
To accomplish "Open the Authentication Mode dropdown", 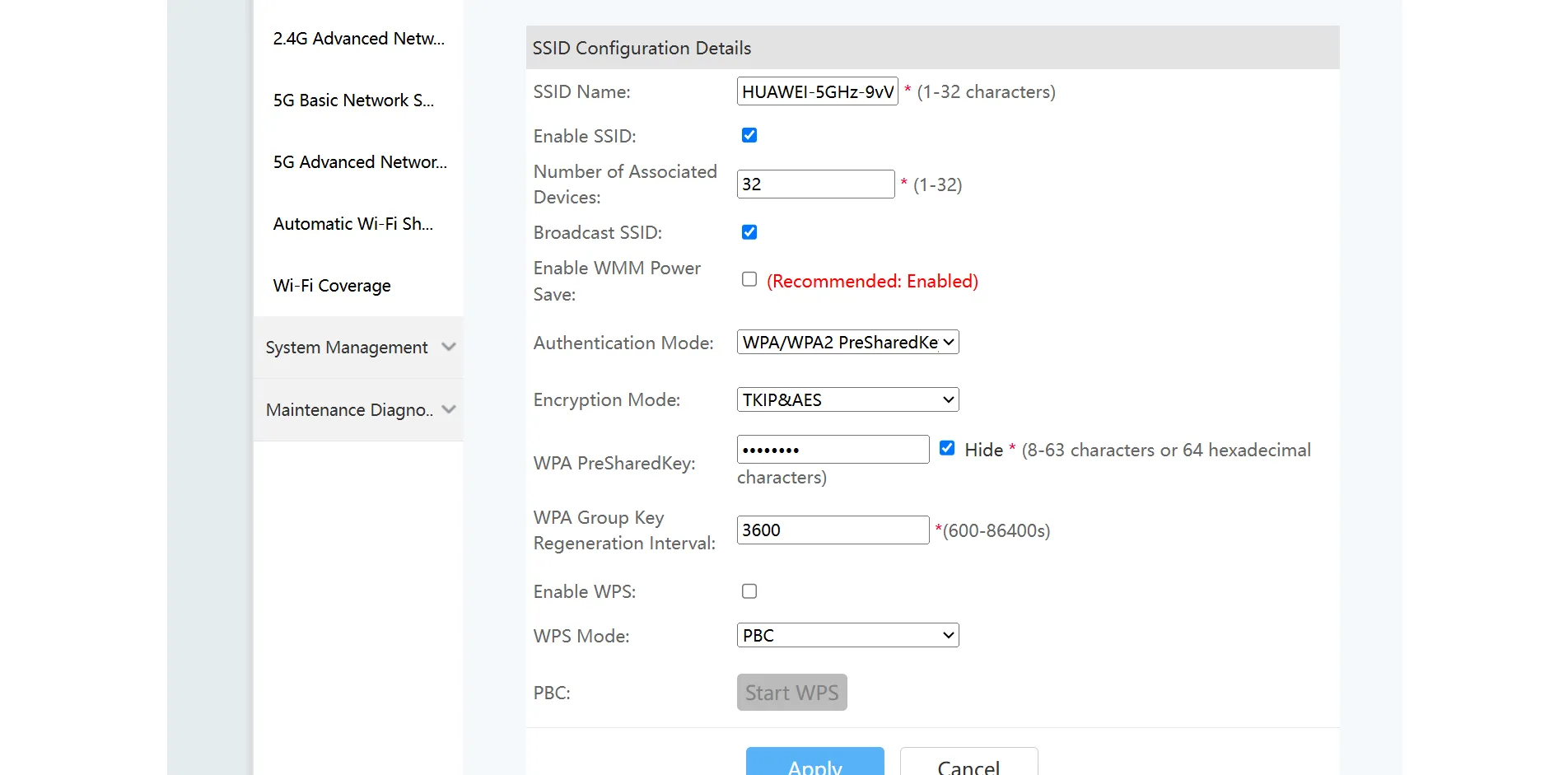I will pyautogui.click(x=847, y=342).
